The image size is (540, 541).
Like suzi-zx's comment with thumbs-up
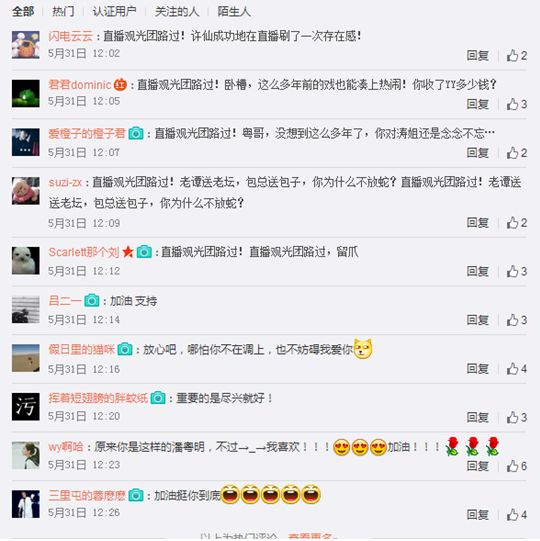click(517, 223)
